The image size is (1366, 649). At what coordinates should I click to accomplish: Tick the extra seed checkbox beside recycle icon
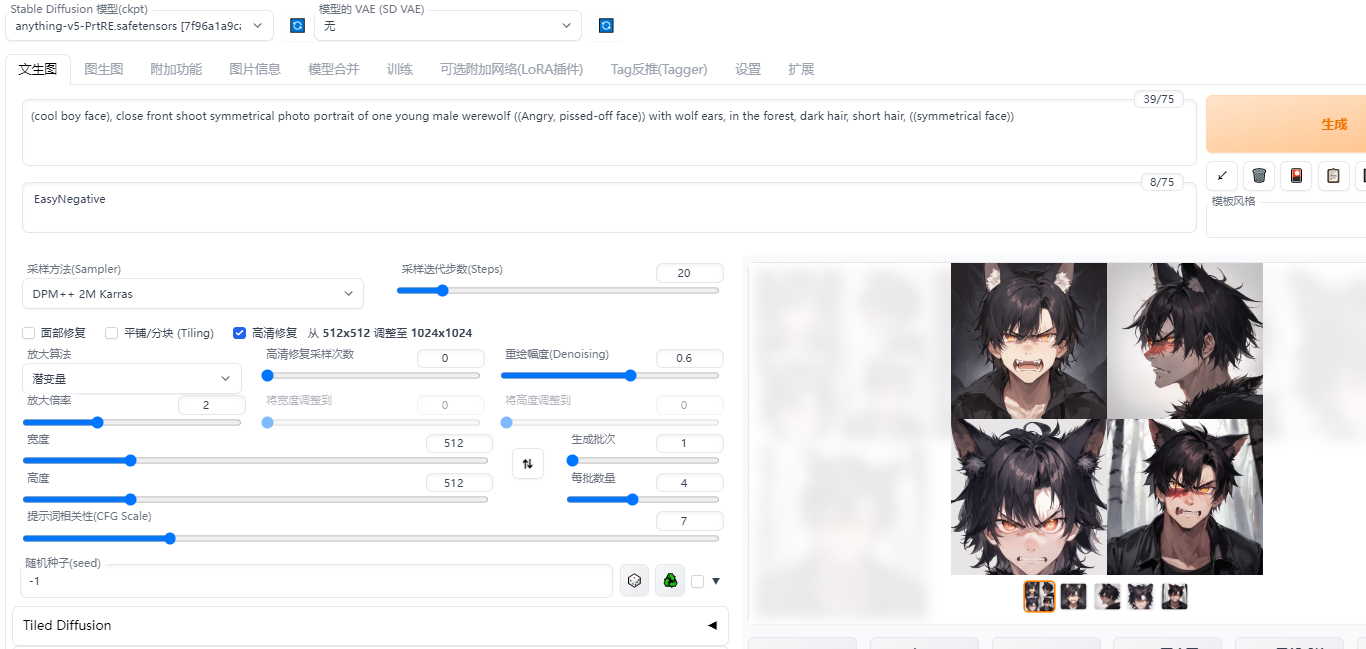tap(697, 581)
